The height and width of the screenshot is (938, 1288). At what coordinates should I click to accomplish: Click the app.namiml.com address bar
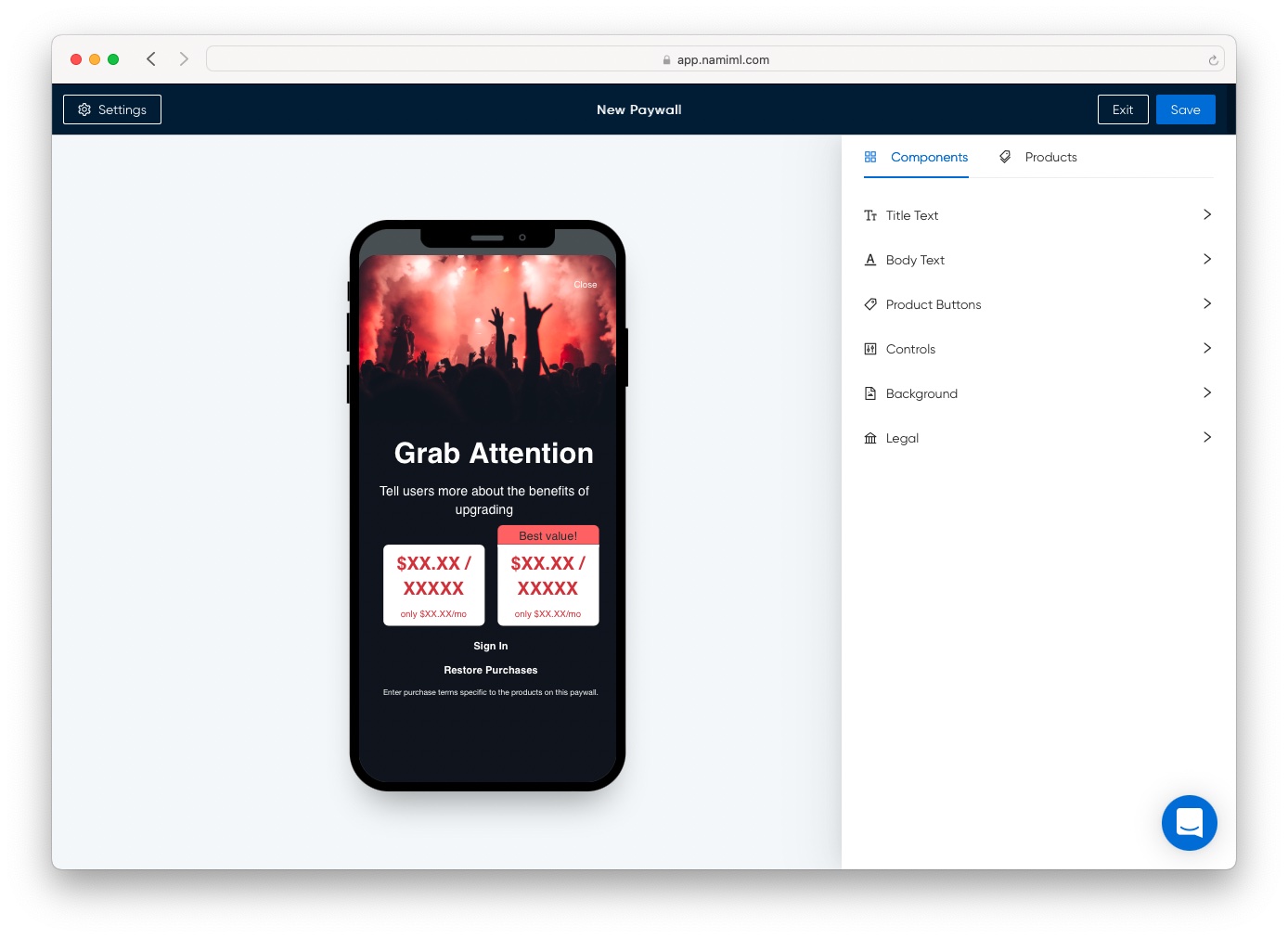(715, 59)
